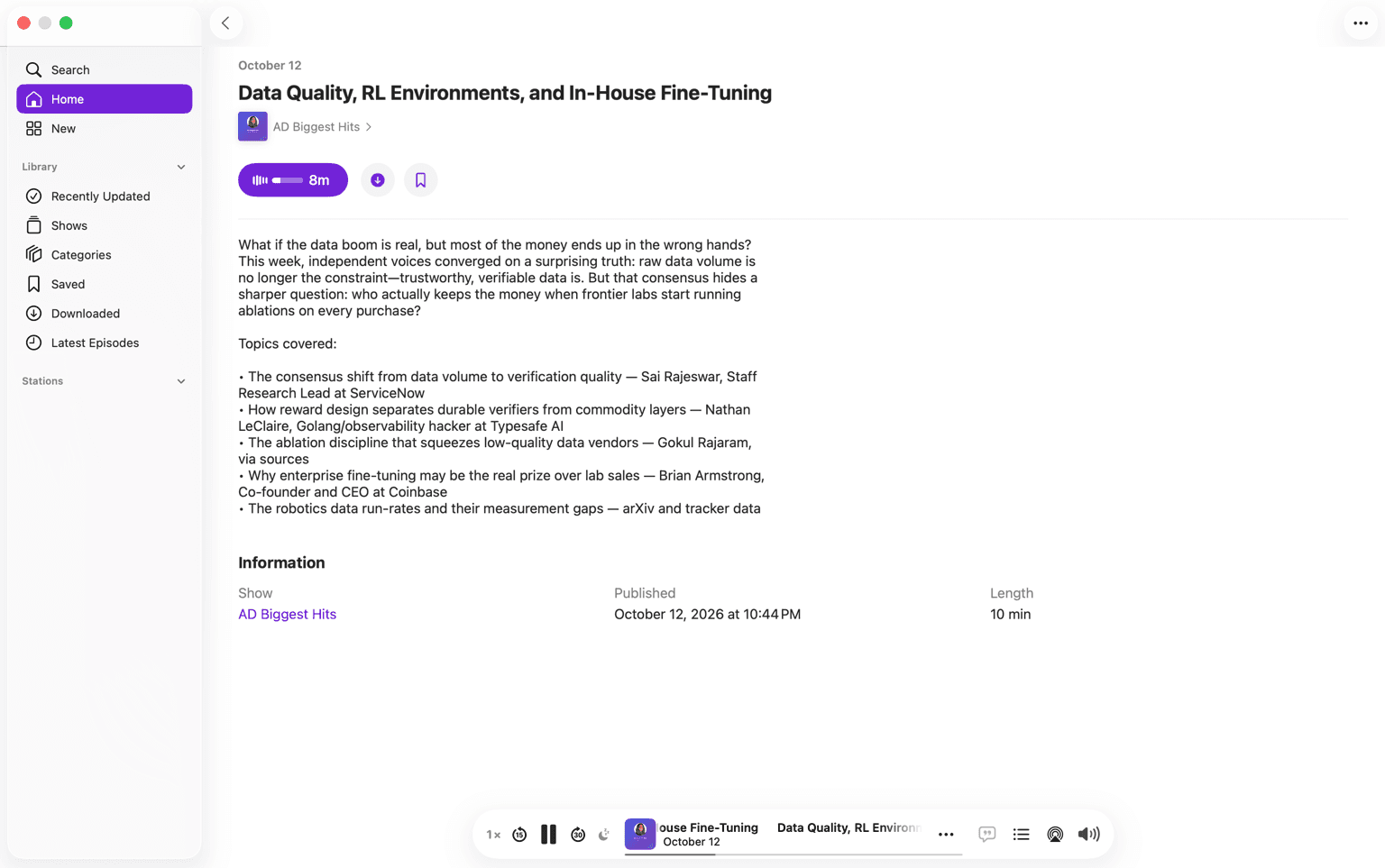1385x868 pixels.
Task: Choose an AirPlay output device
Action: tap(1055, 835)
